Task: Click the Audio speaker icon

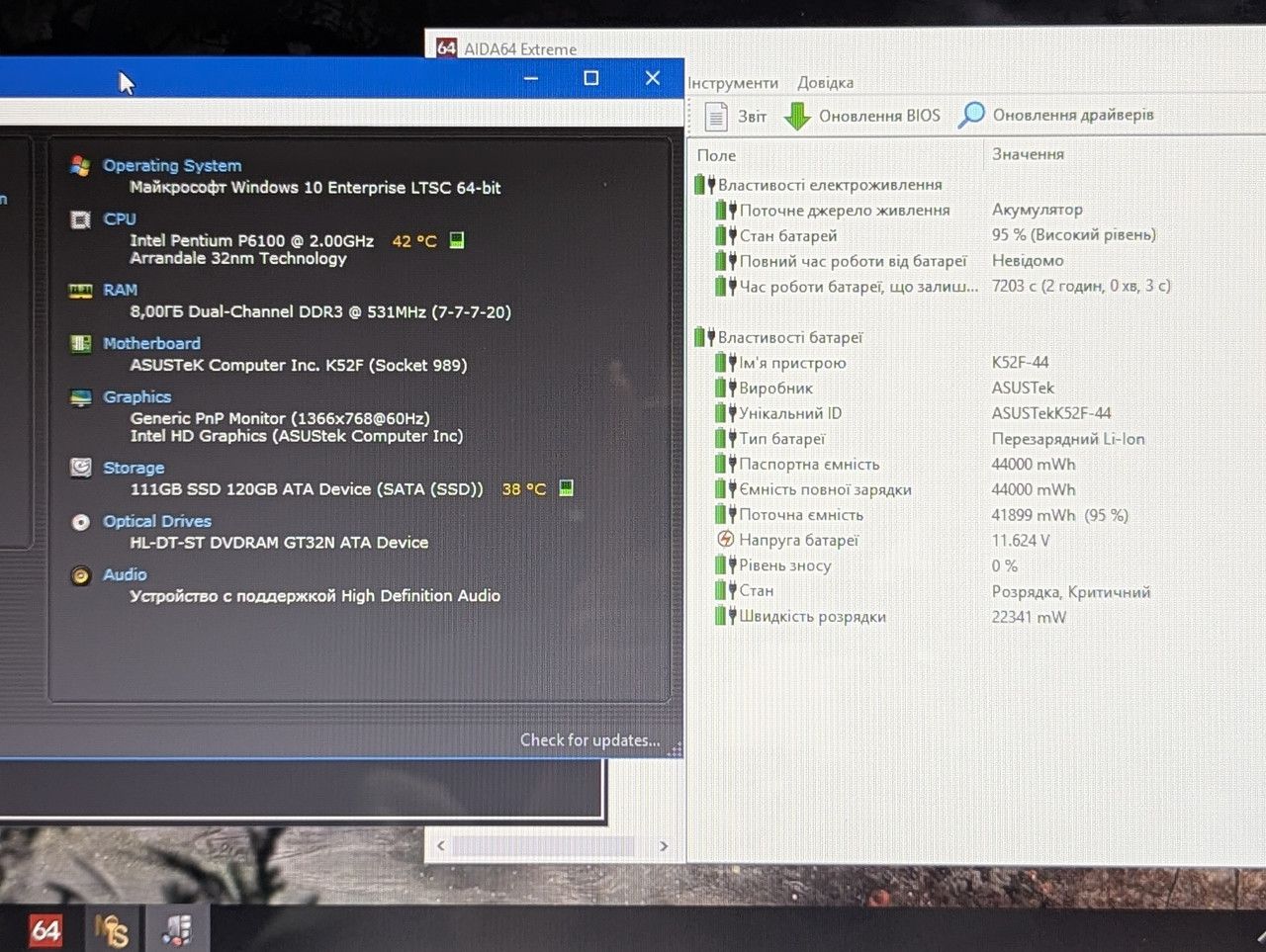Action: click(81, 575)
